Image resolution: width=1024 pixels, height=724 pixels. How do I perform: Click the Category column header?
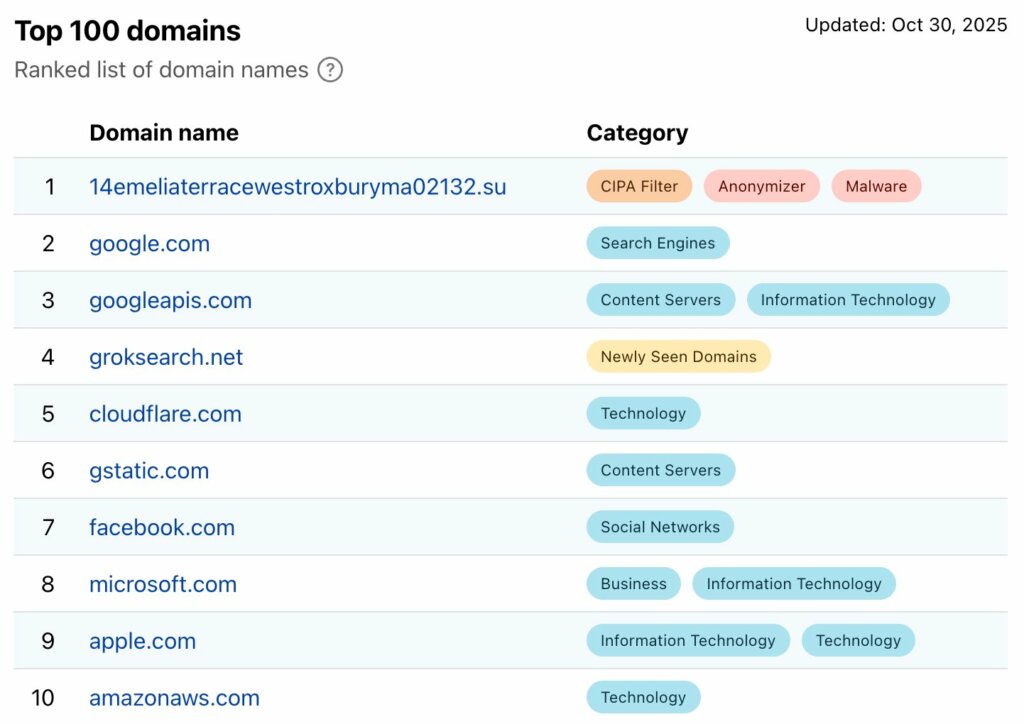637,133
